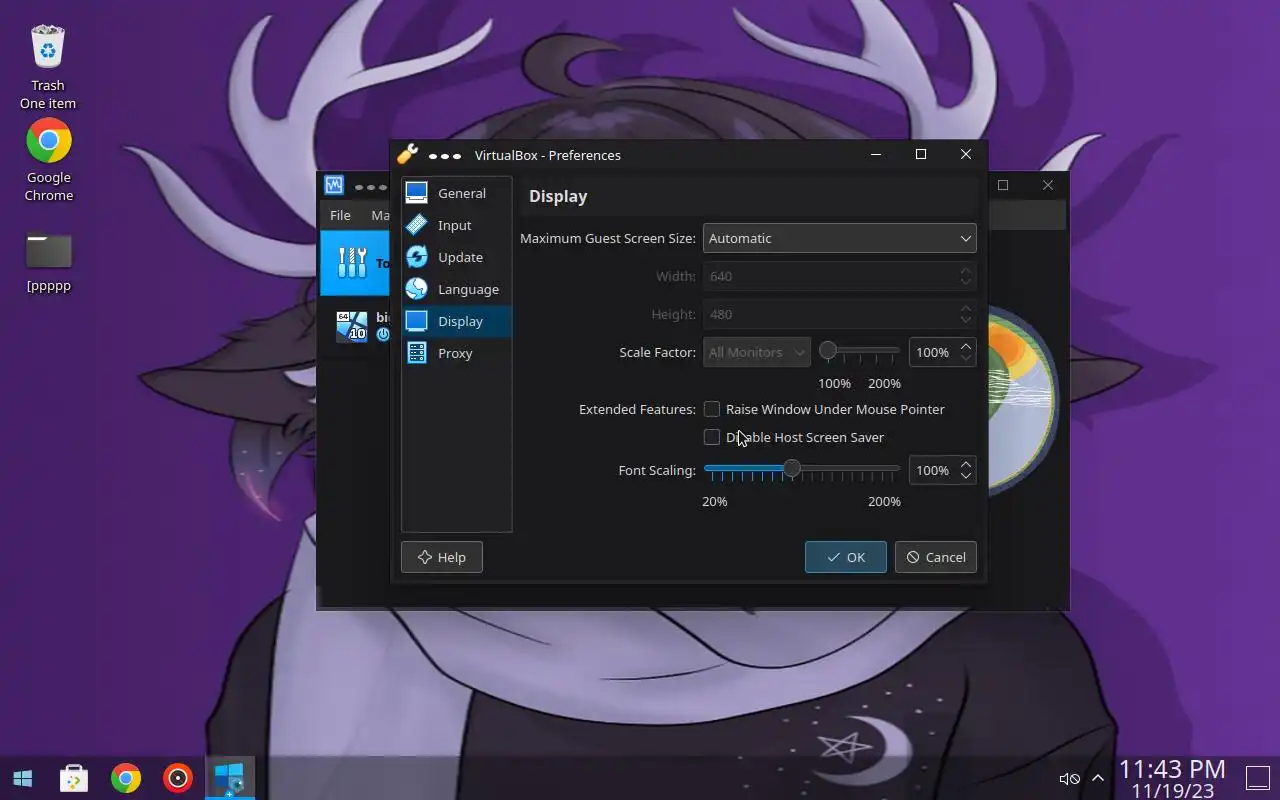
Task: Open the Proxy server icon
Action: [x=417, y=353]
